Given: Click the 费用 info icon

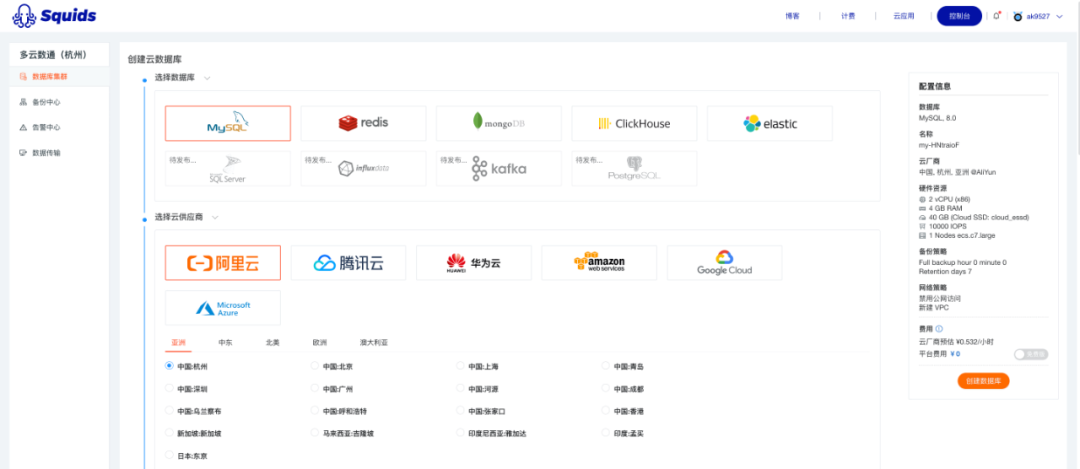Looking at the screenshot, I should click(x=939, y=329).
